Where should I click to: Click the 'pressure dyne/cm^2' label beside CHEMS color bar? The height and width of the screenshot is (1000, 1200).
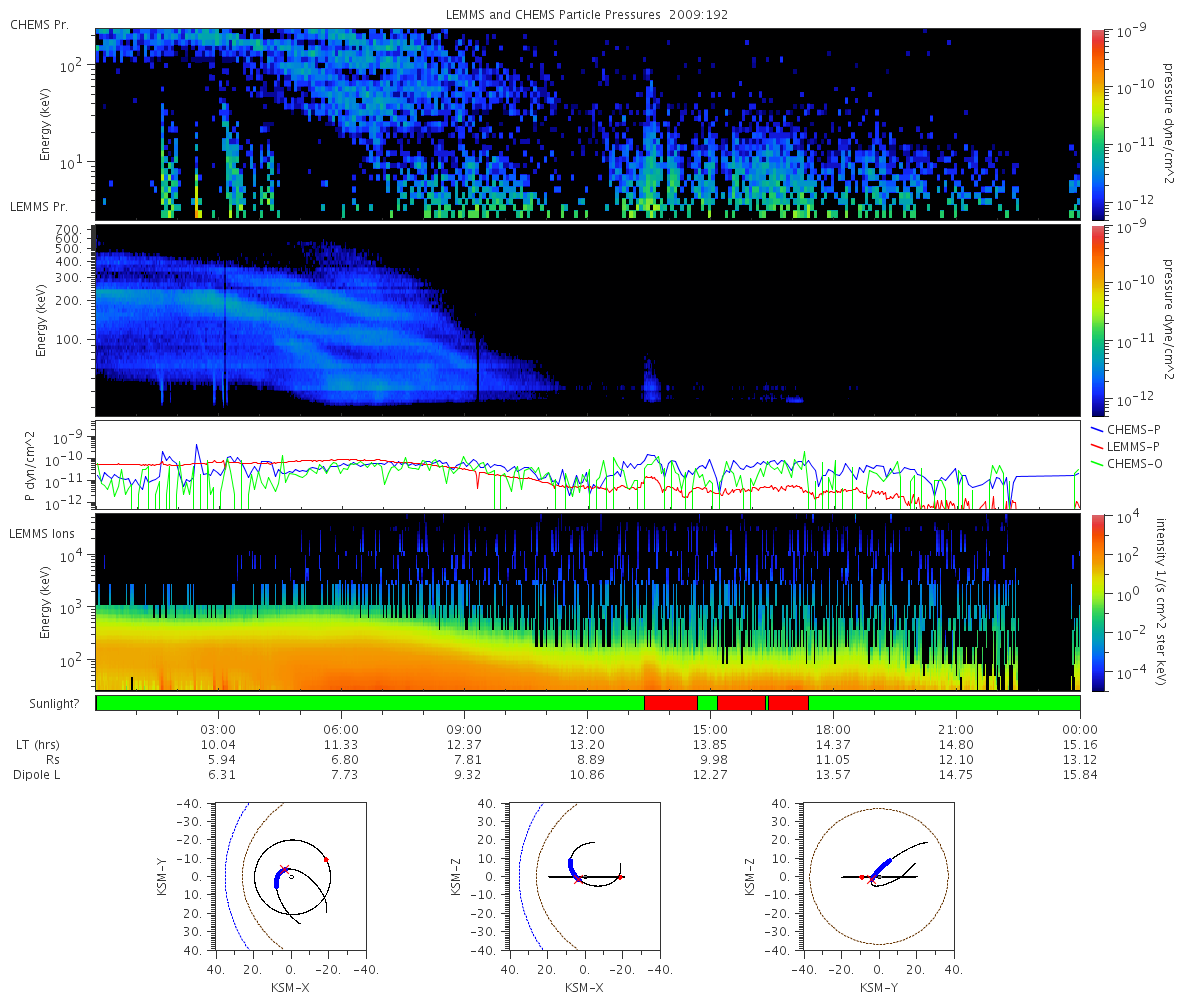tap(1167, 124)
